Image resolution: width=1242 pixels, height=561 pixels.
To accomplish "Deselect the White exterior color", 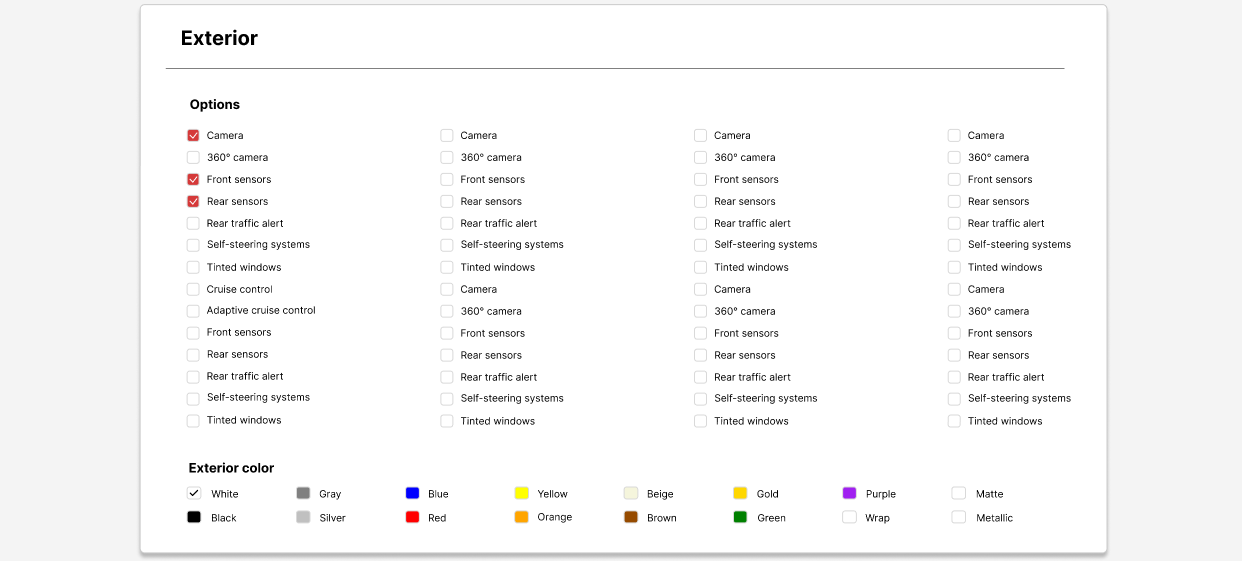I will [x=194, y=493].
